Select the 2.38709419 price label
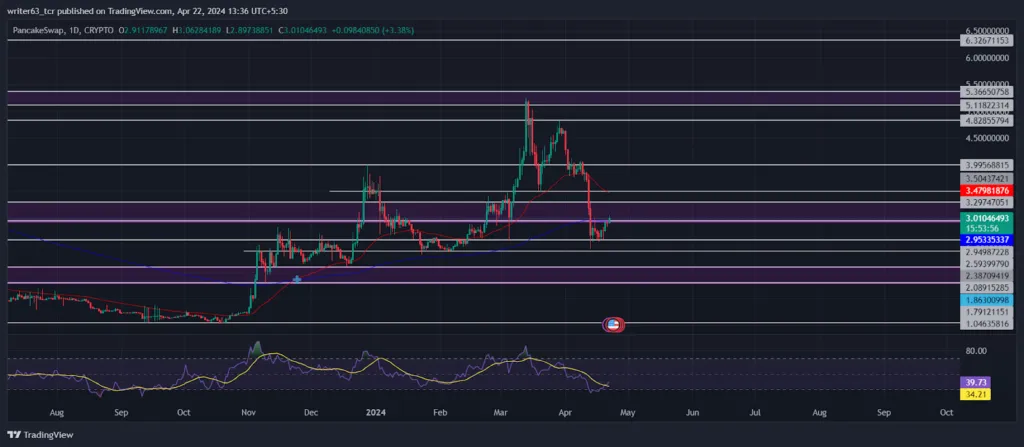 tap(985, 276)
